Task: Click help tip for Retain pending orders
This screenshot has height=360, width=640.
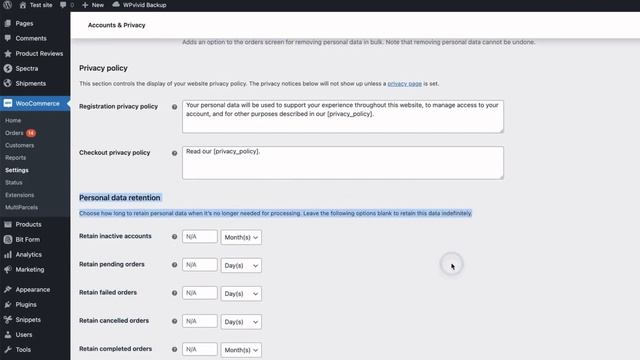Action: point(174,265)
